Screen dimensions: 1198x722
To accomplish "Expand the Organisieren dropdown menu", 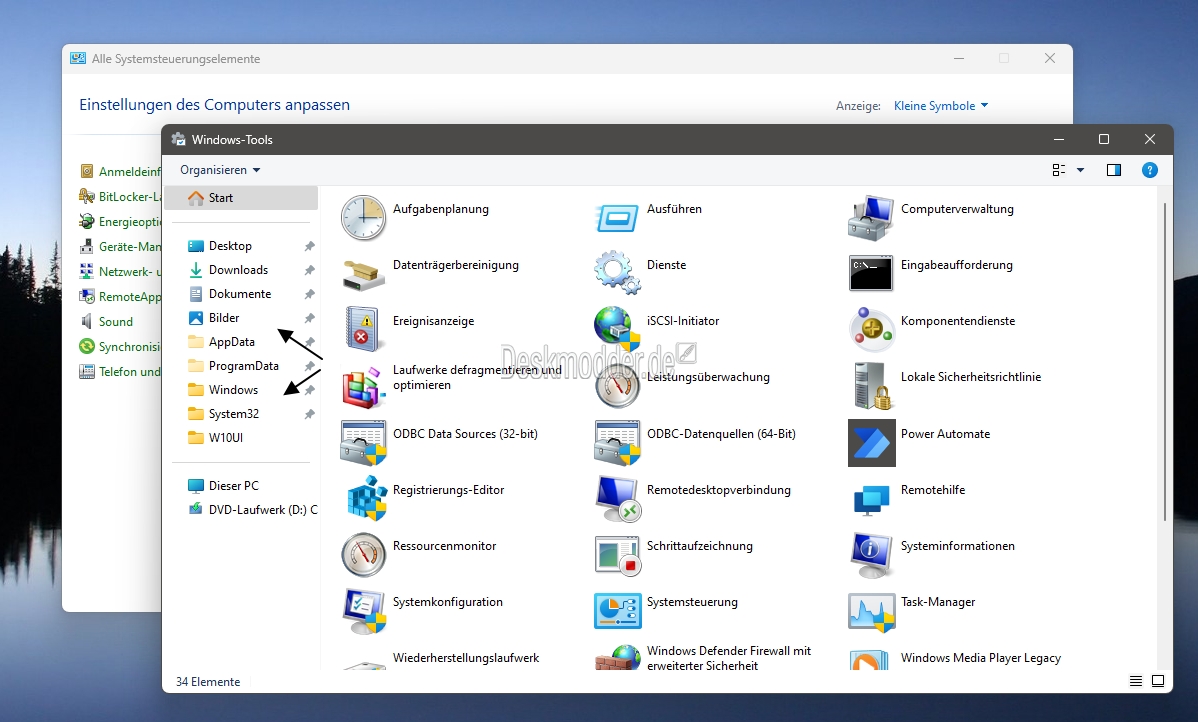I will [220, 170].
